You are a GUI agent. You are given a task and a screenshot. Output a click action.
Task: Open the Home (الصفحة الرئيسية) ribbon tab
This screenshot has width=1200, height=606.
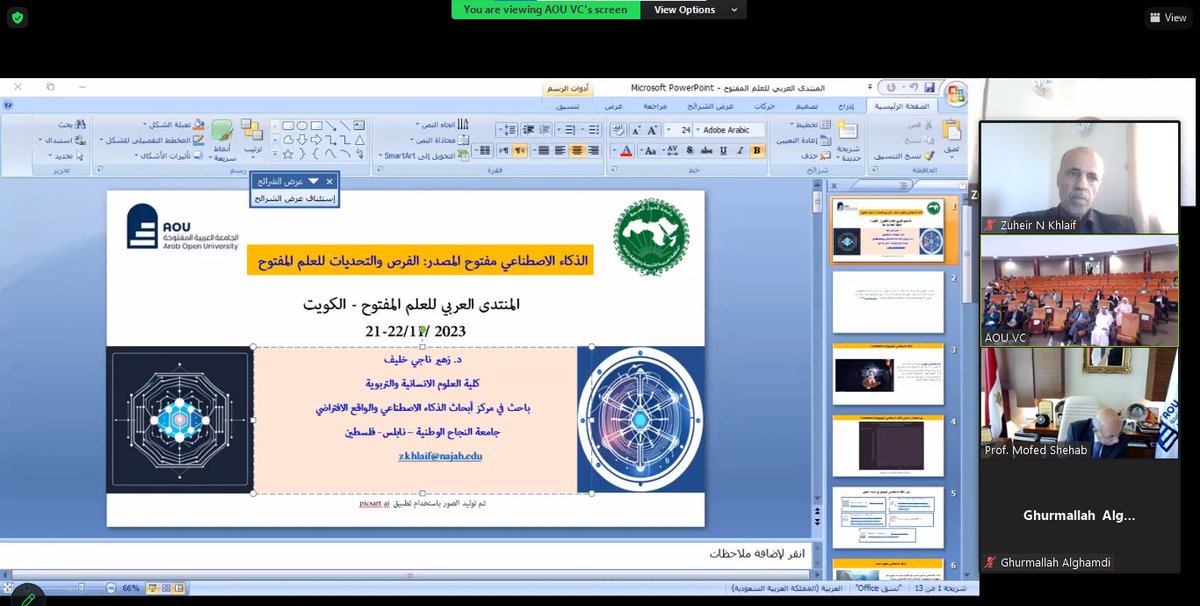pyautogui.click(x=902, y=105)
